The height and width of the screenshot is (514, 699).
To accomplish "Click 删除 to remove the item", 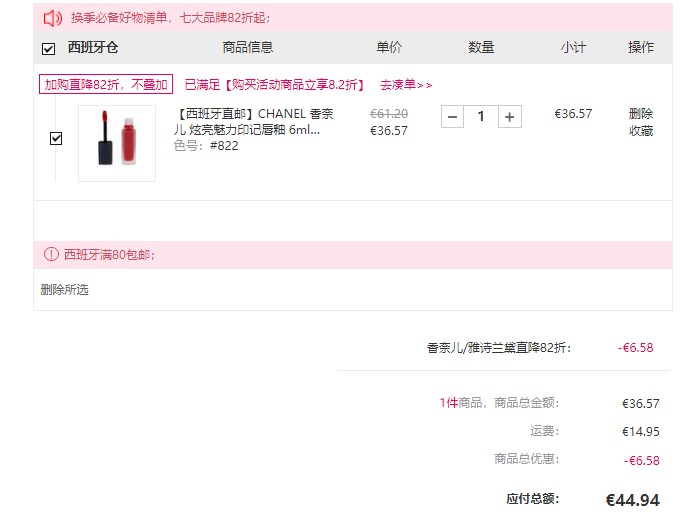I will [x=641, y=114].
